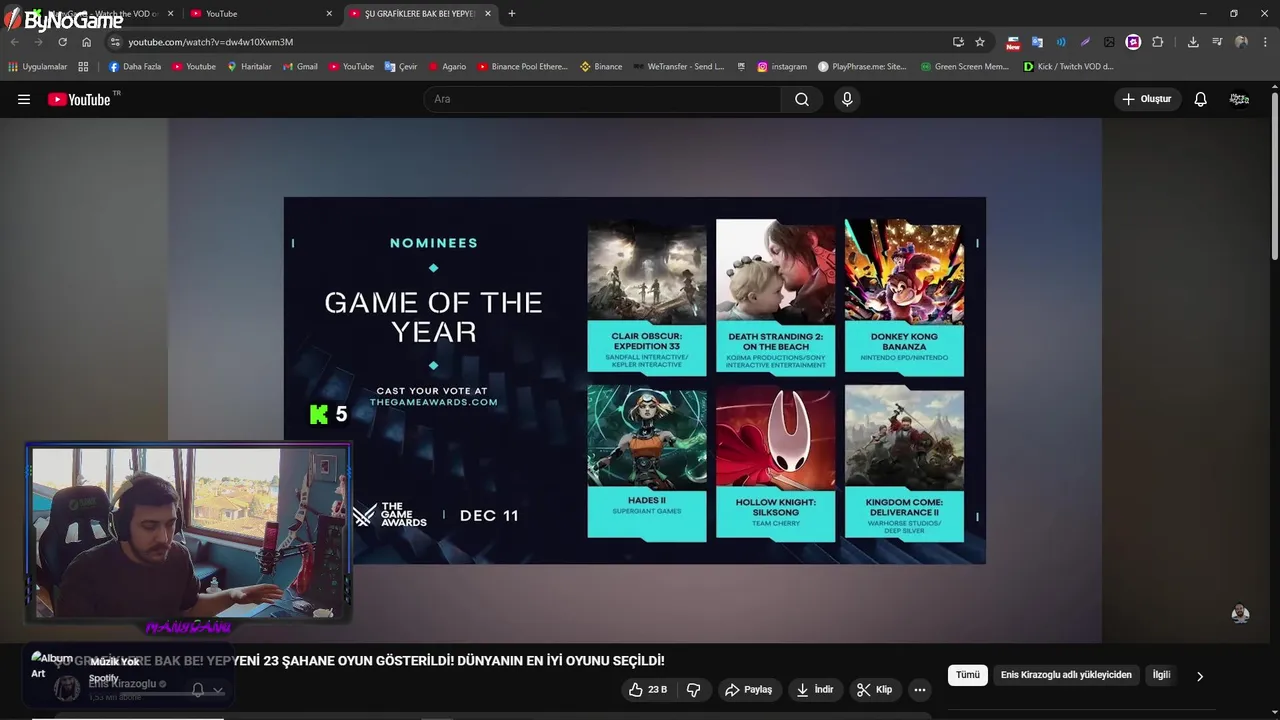The height and width of the screenshot is (720, 1280).
Task: Open site info icon in the address bar
Action: point(115,42)
